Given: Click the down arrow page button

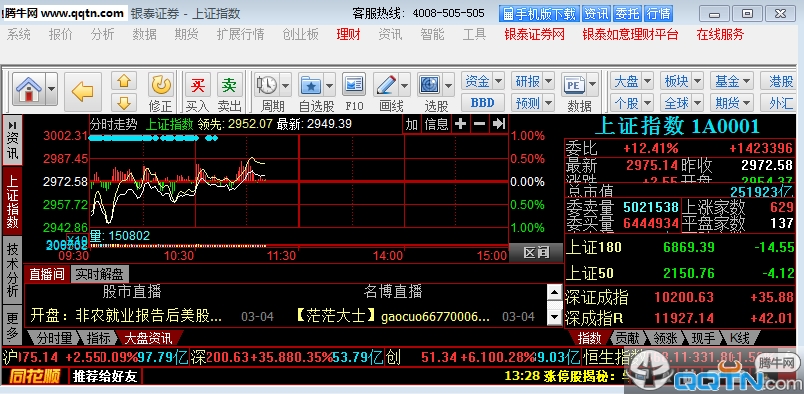Looking at the screenshot, I should click(x=124, y=102).
